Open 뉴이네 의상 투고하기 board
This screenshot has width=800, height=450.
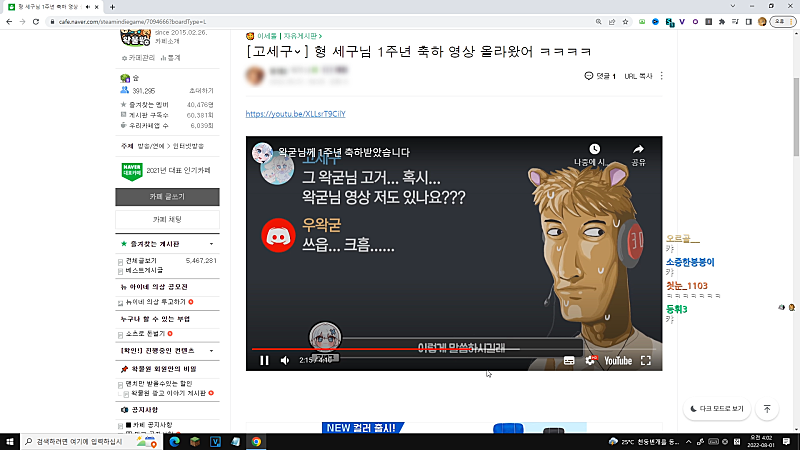click(156, 302)
